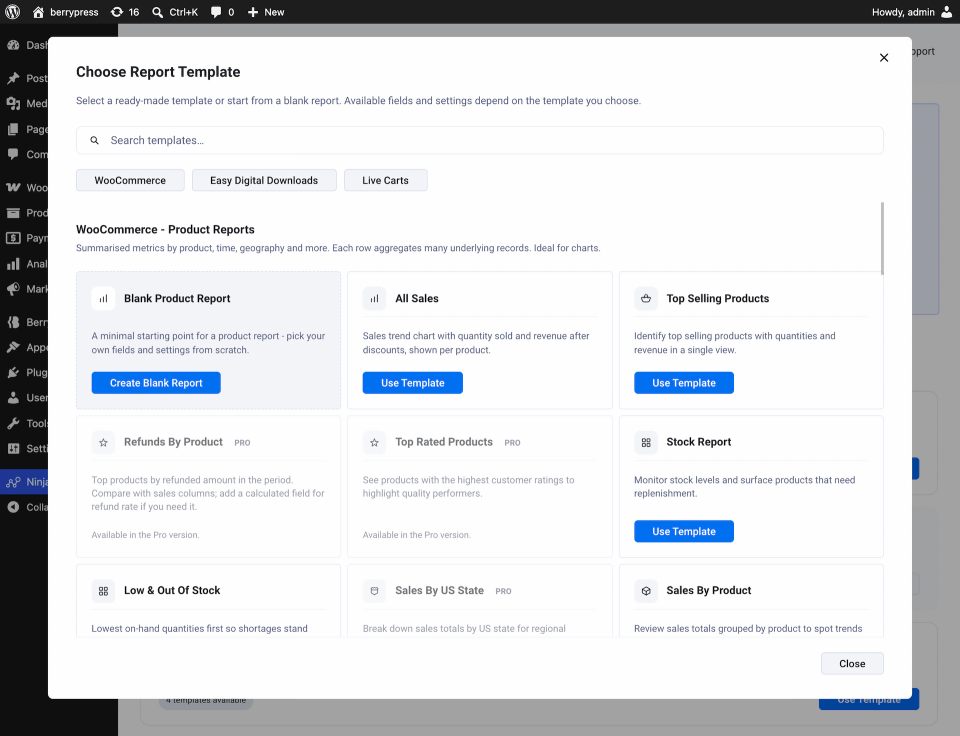Screen dimensions: 960x736
Task: Click the Stock Report card title
Action: point(699,442)
